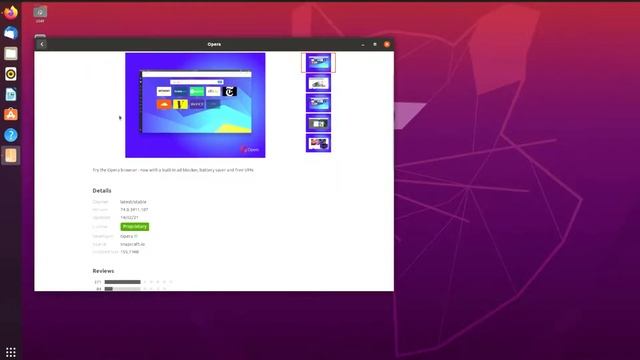640x360 pixels.
Task: Close the Opera software window
Action: click(387, 44)
